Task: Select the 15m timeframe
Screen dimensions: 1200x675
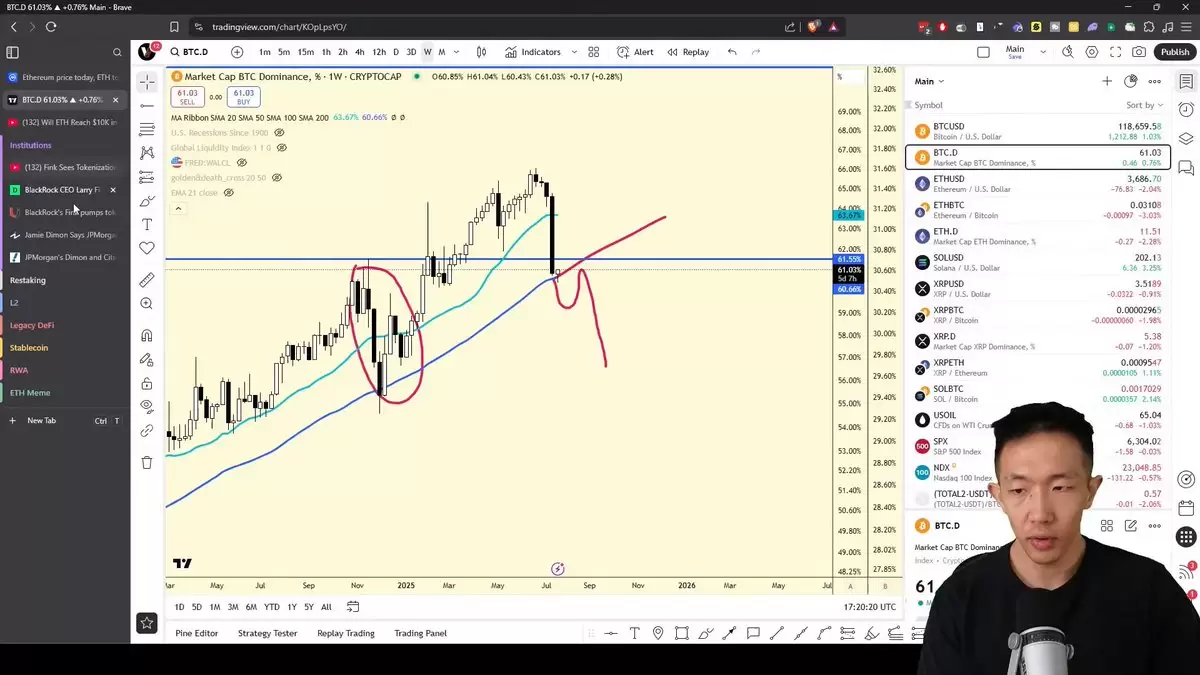Action: [305, 52]
